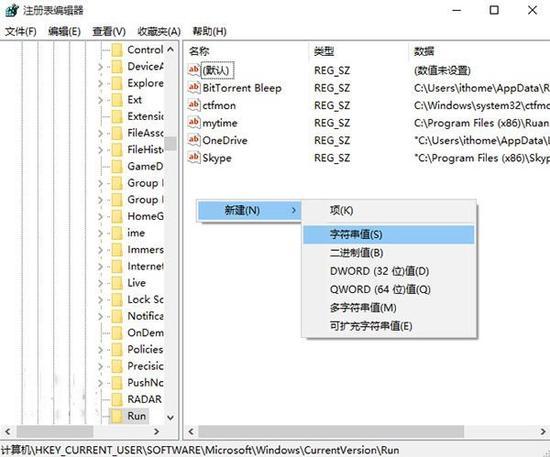The image size is (550, 457).
Task: Open the 收藏夹(A) menu
Action: click(x=159, y=32)
